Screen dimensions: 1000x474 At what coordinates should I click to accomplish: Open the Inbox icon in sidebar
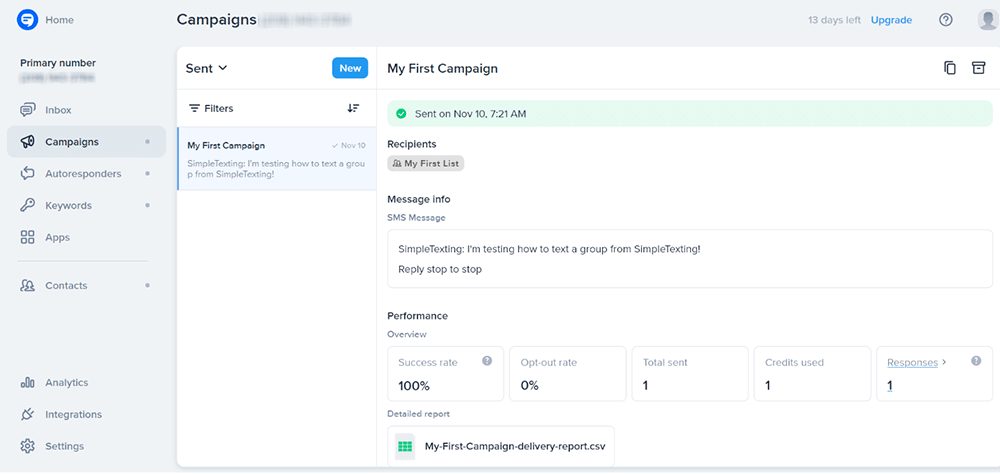click(27, 110)
